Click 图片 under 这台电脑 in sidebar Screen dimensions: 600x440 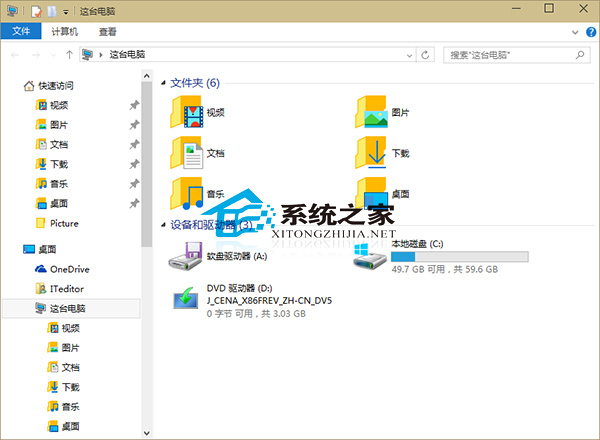(64, 348)
